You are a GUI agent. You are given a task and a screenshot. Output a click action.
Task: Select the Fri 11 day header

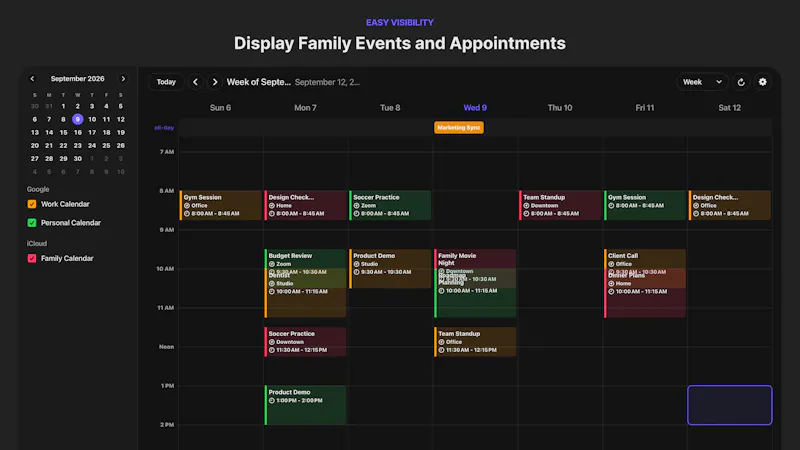pyautogui.click(x=645, y=108)
